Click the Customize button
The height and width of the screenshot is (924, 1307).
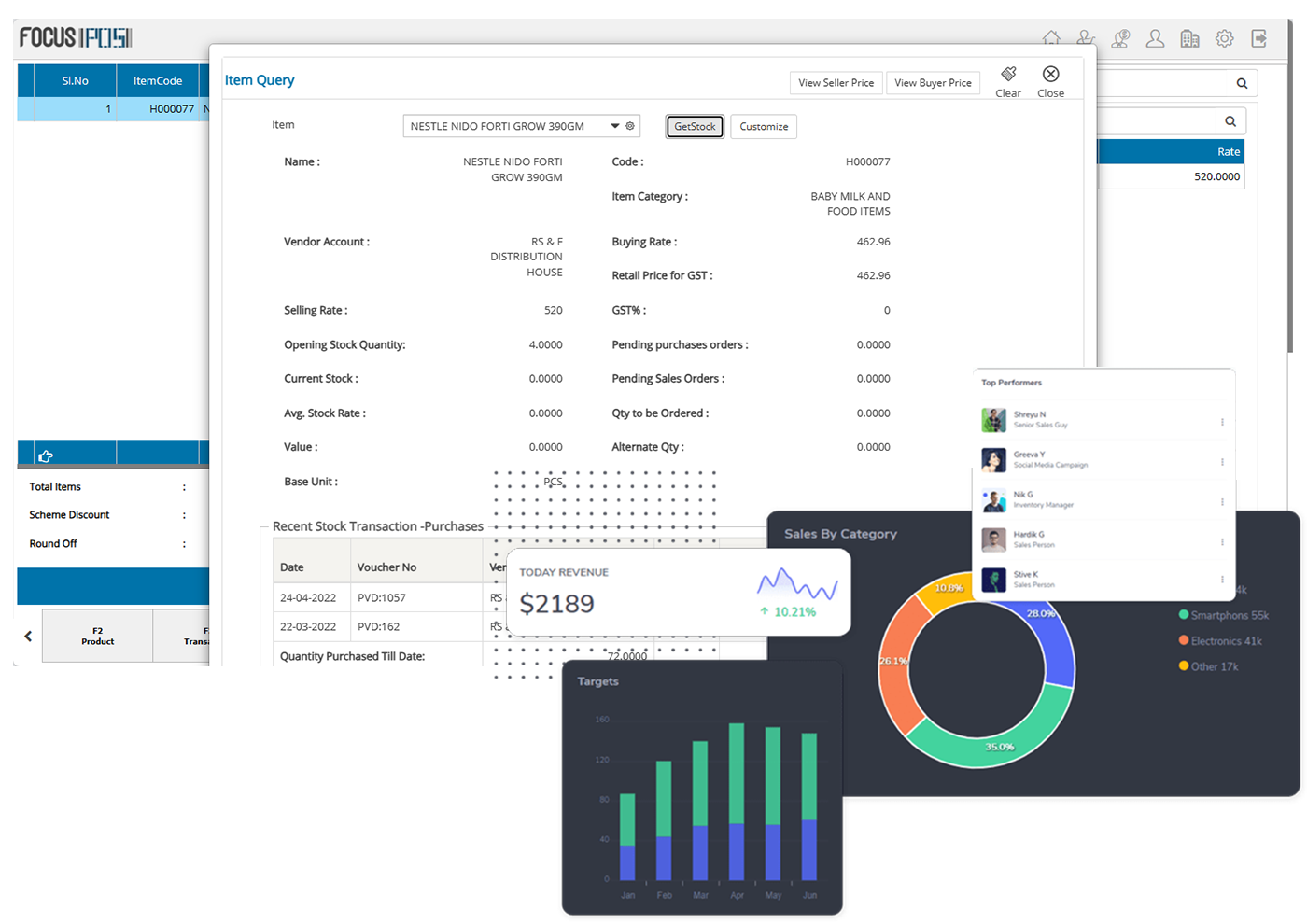[764, 126]
